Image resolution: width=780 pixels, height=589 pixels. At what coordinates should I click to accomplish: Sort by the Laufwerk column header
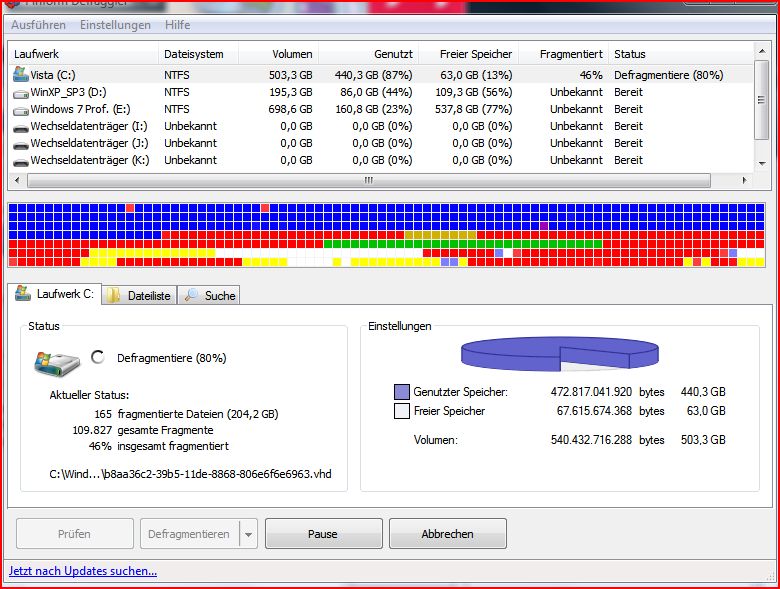pyautogui.click(x=84, y=54)
